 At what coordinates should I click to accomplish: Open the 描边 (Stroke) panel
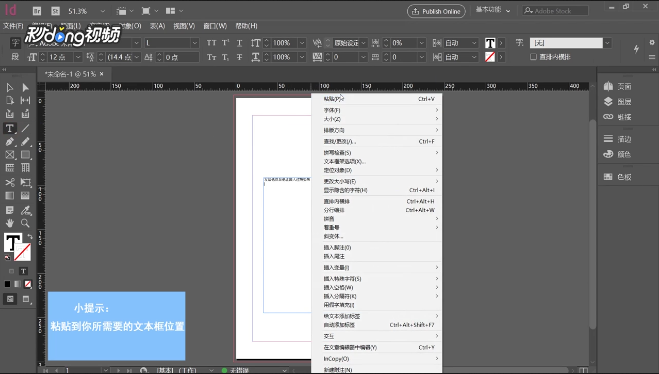[x=617, y=139]
